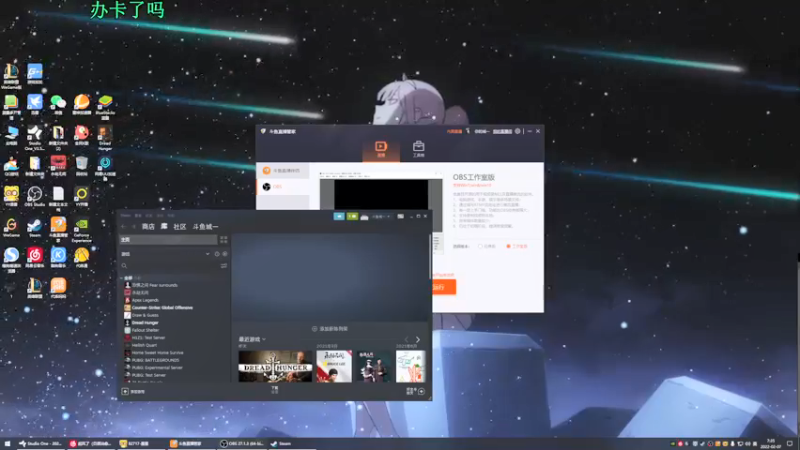
Task: Open Steam friends and chat at bottom right
Action: tap(415, 391)
